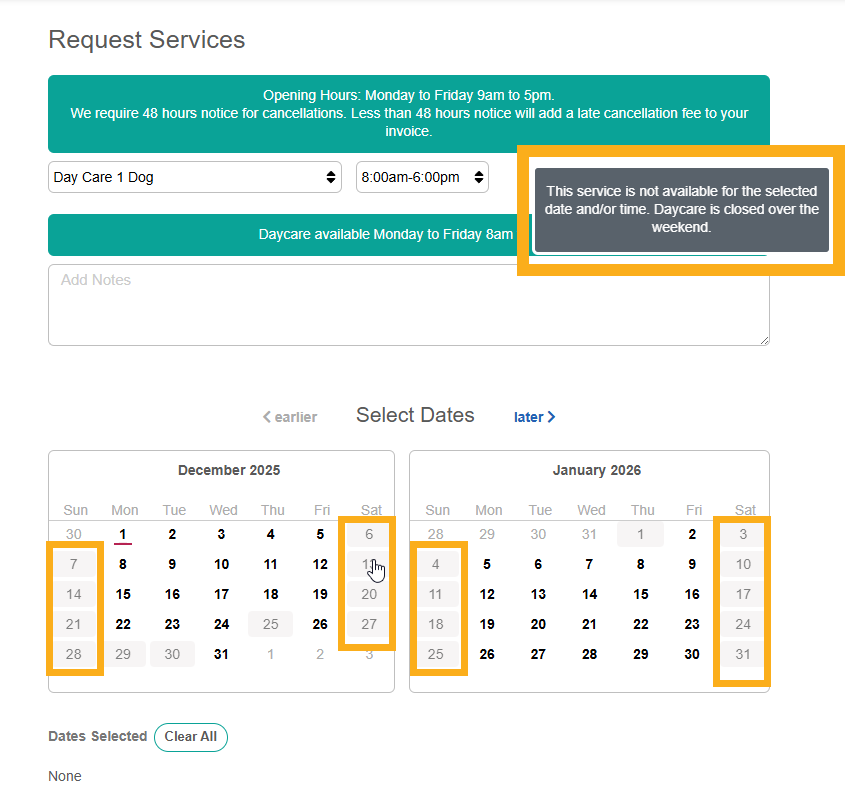845x808 pixels.
Task: Select December 15 on the calendar
Action: tap(122, 594)
